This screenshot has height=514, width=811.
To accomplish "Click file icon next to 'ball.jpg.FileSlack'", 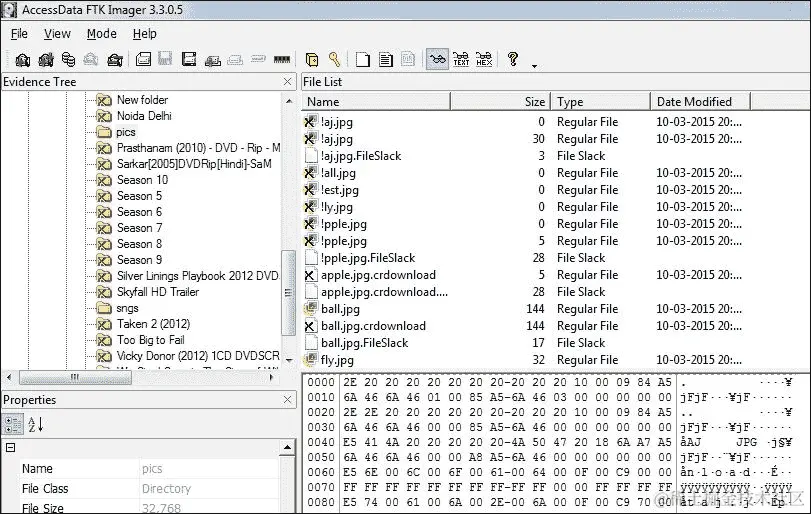I will pyautogui.click(x=311, y=343).
